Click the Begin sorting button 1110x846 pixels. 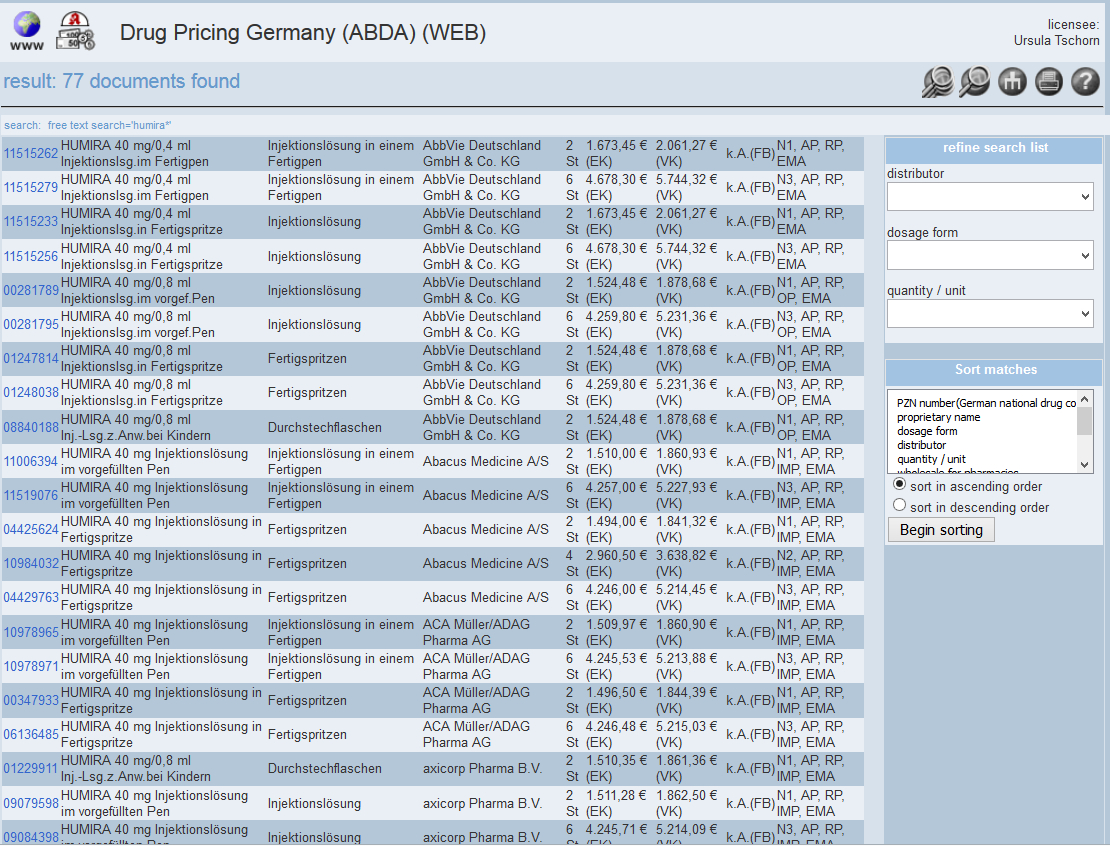tap(941, 530)
